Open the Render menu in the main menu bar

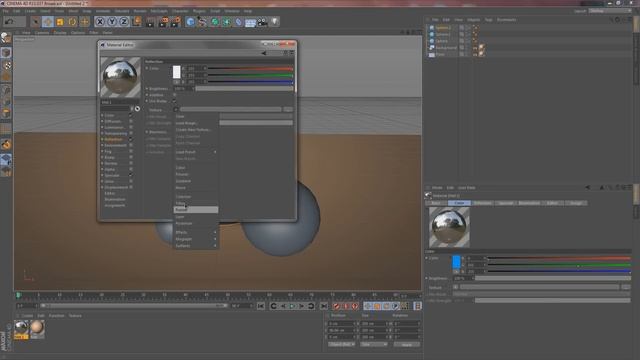click(x=140, y=11)
